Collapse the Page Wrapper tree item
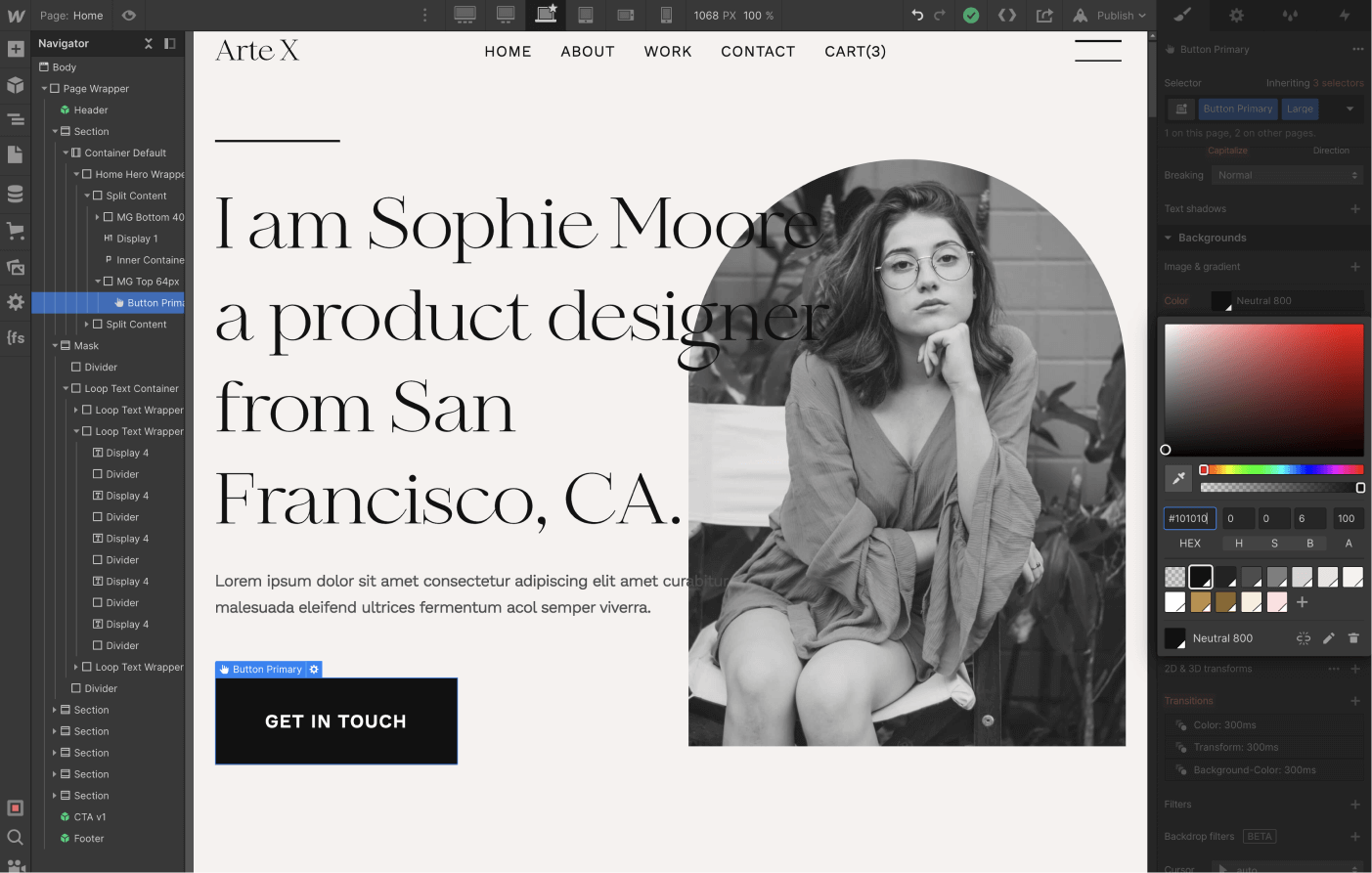Screen dimensions: 1372x873 43,88
